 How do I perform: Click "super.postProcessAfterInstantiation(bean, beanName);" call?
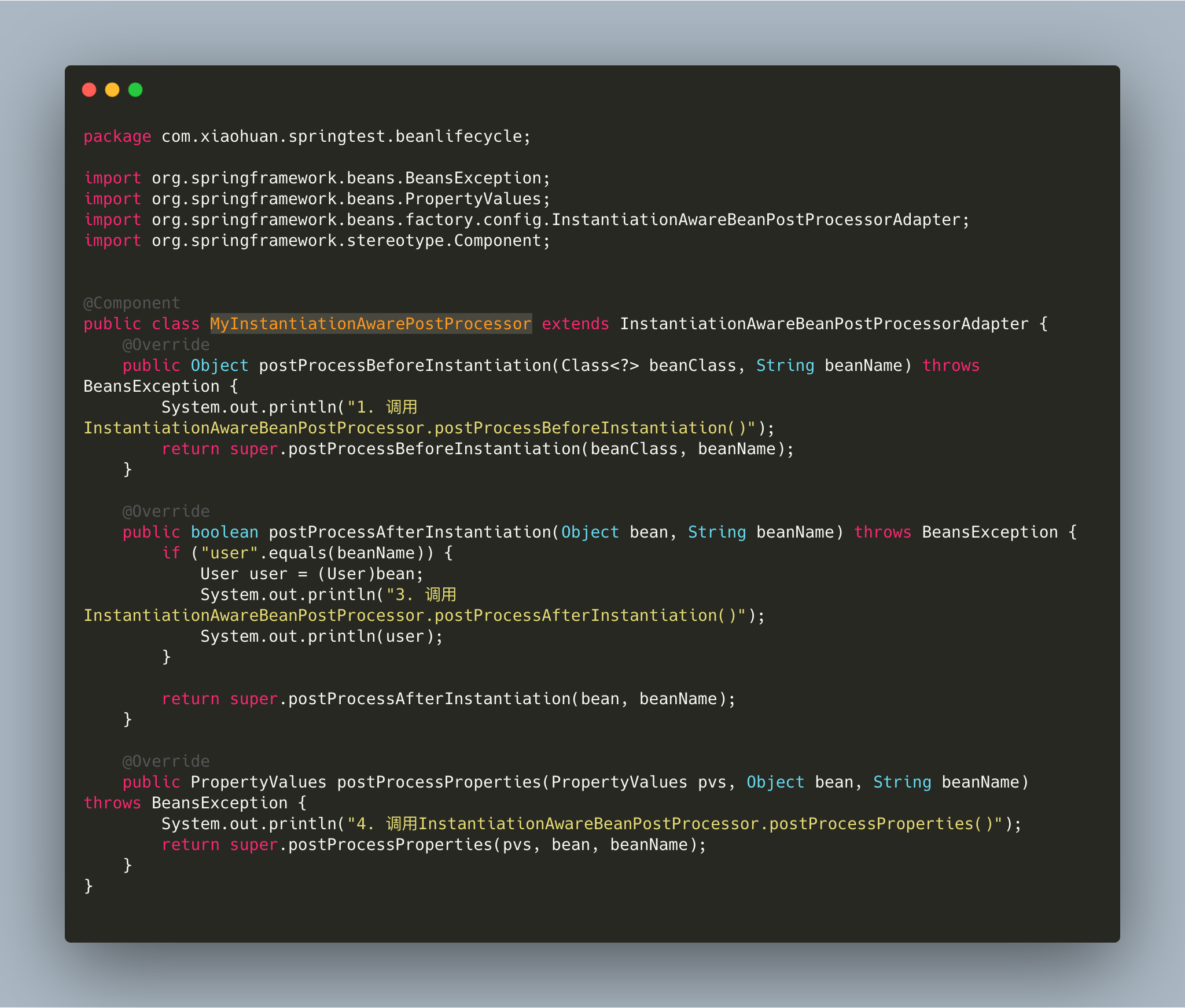(483, 699)
